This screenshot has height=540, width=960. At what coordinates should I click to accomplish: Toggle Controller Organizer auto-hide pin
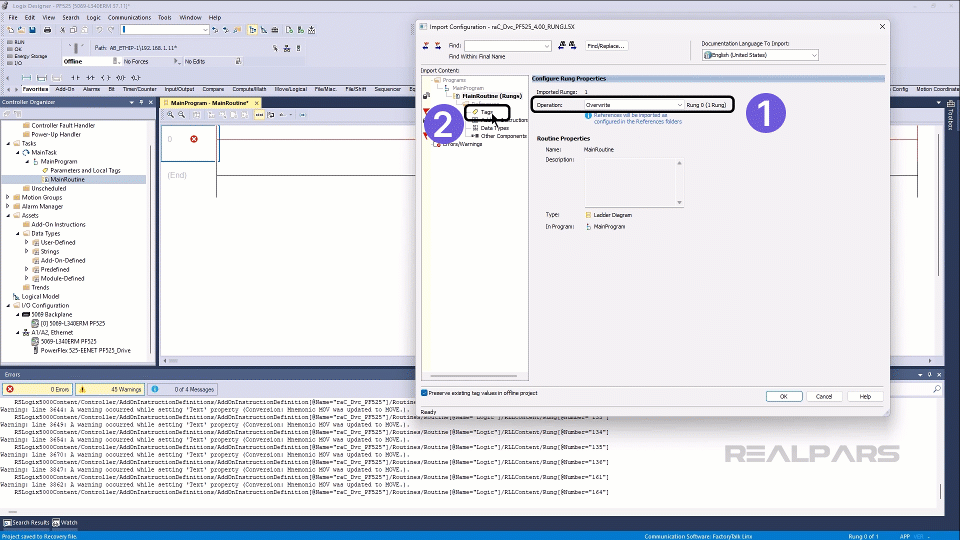[x=141, y=102]
